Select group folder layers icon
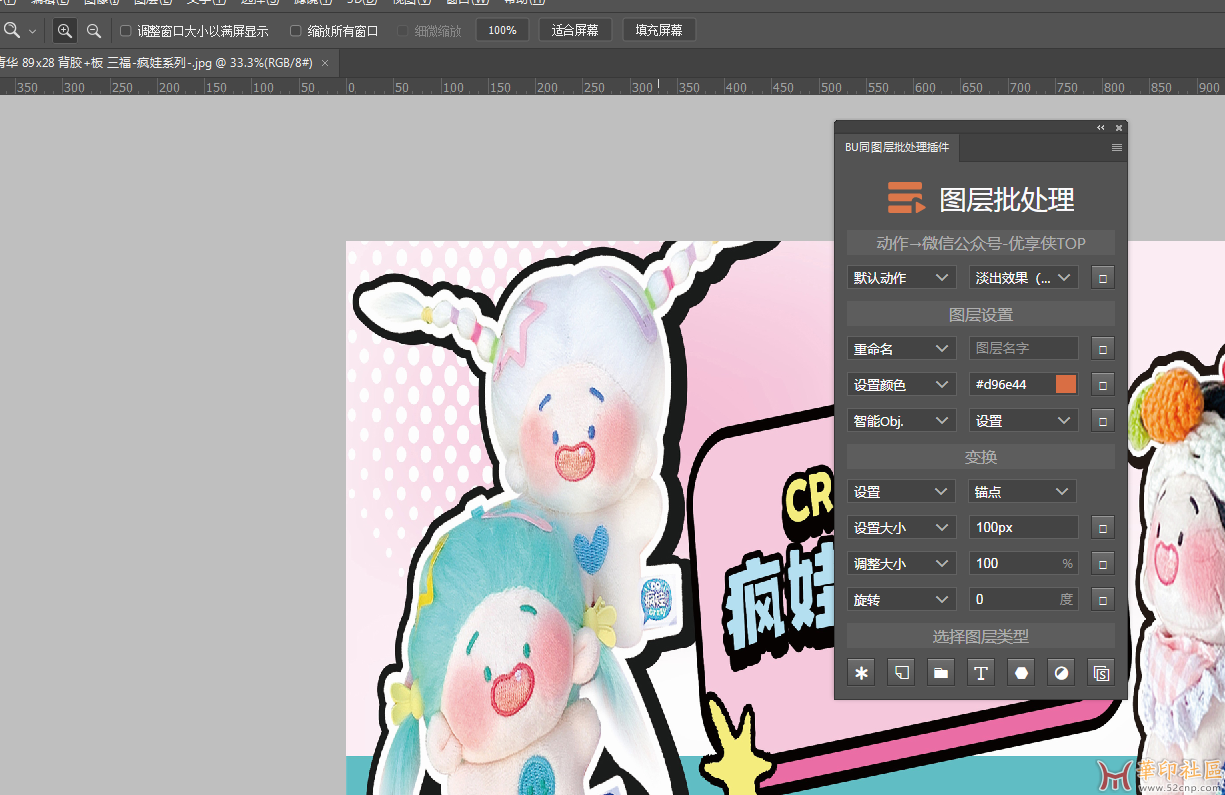This screenshot has width=1225, height=795. tap(941, 673)
